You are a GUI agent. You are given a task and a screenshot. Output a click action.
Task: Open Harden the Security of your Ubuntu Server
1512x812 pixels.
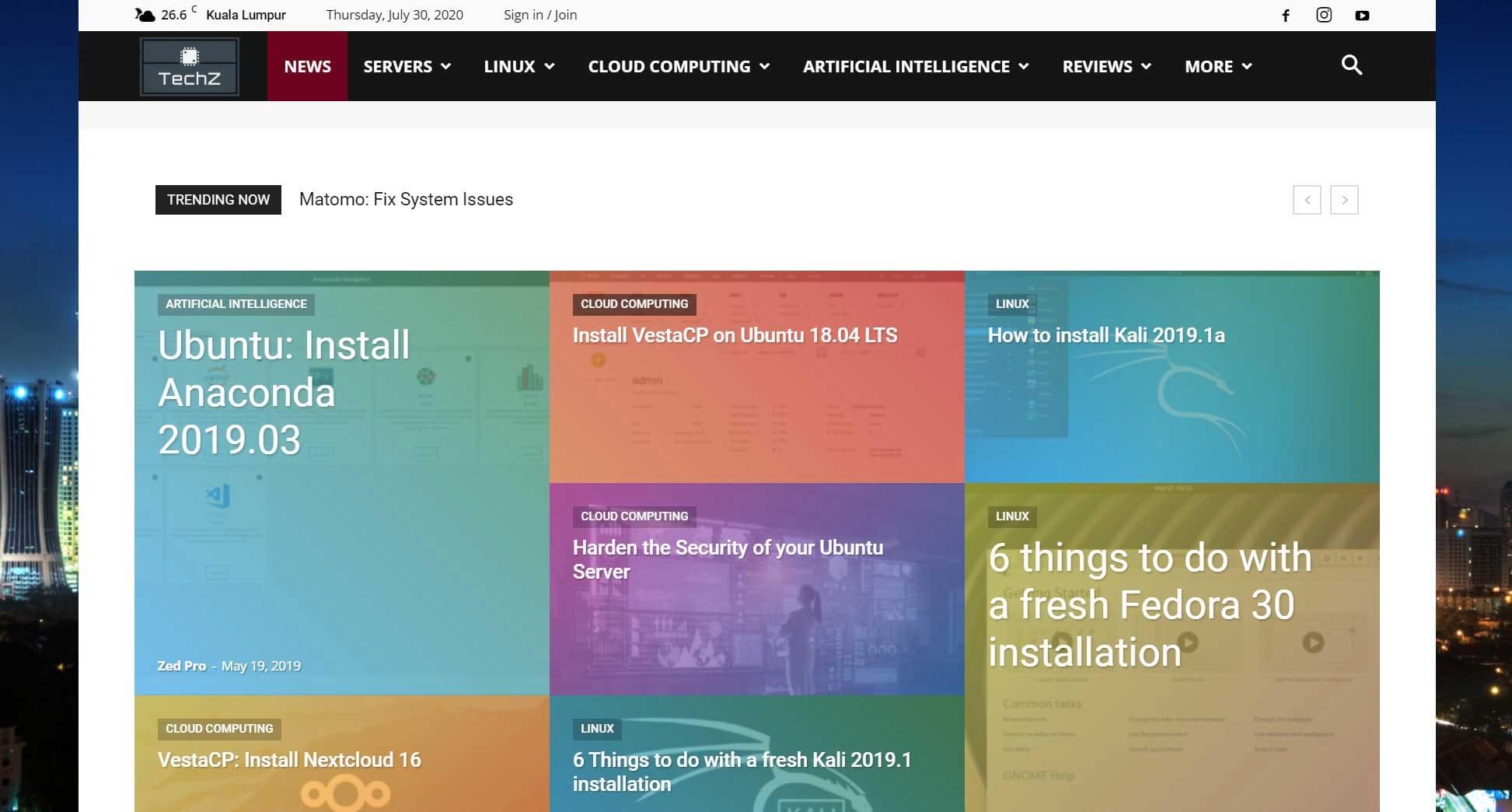pyautogui.click(x=728, y=559)
